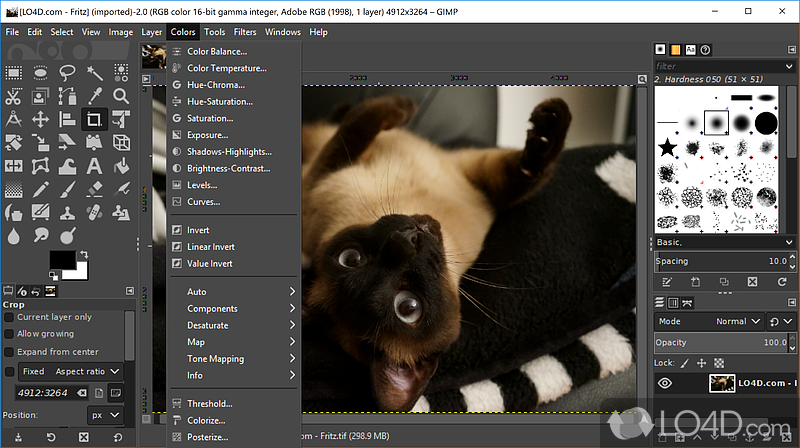Select the Heal bandage tool

(x=94, y=212)
